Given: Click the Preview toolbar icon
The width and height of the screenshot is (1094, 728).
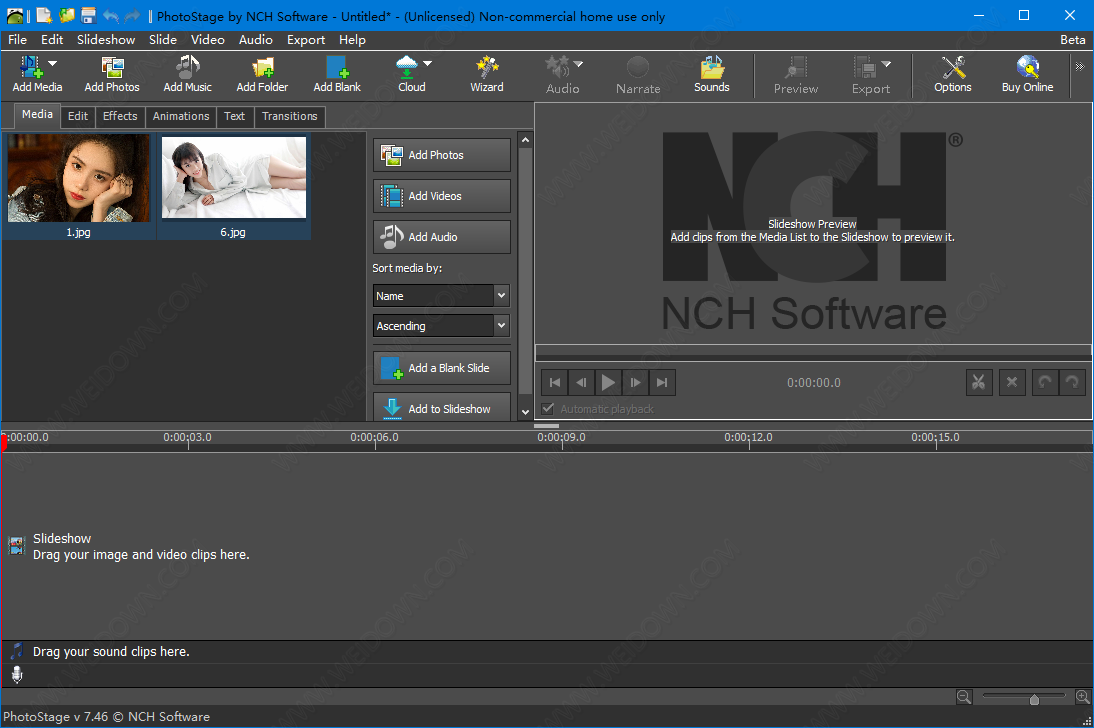Looking at the screenshot, I should point(795,67).
